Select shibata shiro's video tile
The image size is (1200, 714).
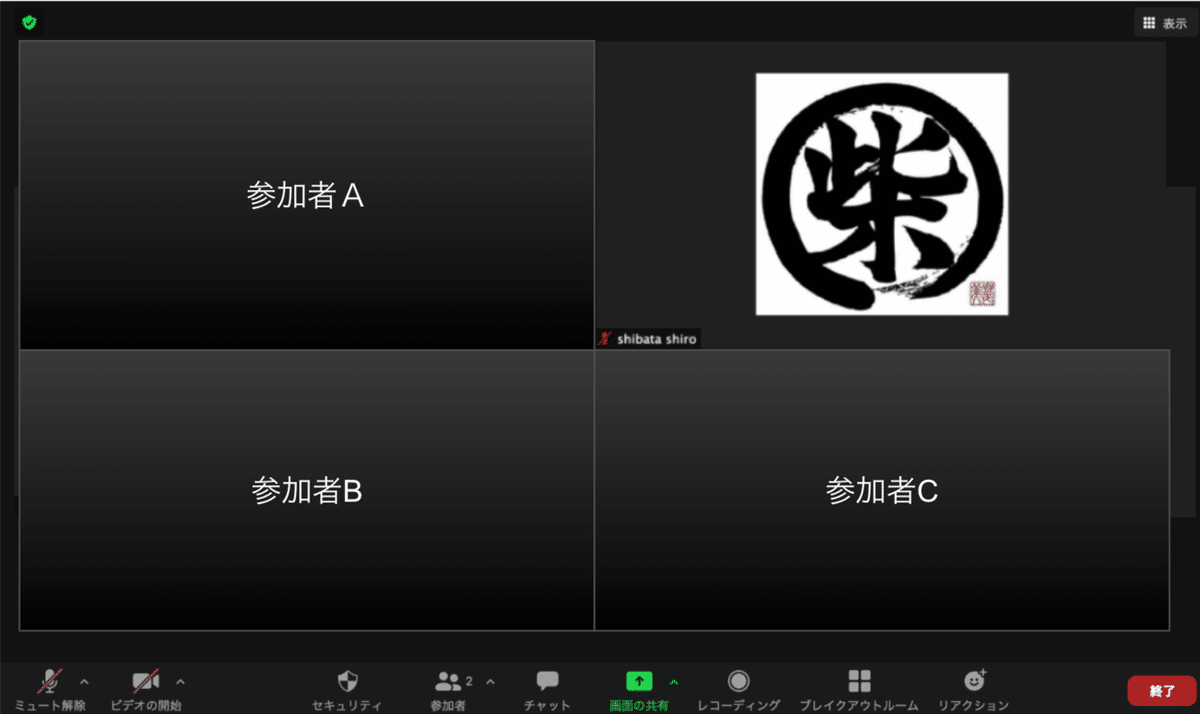[x=880, y=195]
